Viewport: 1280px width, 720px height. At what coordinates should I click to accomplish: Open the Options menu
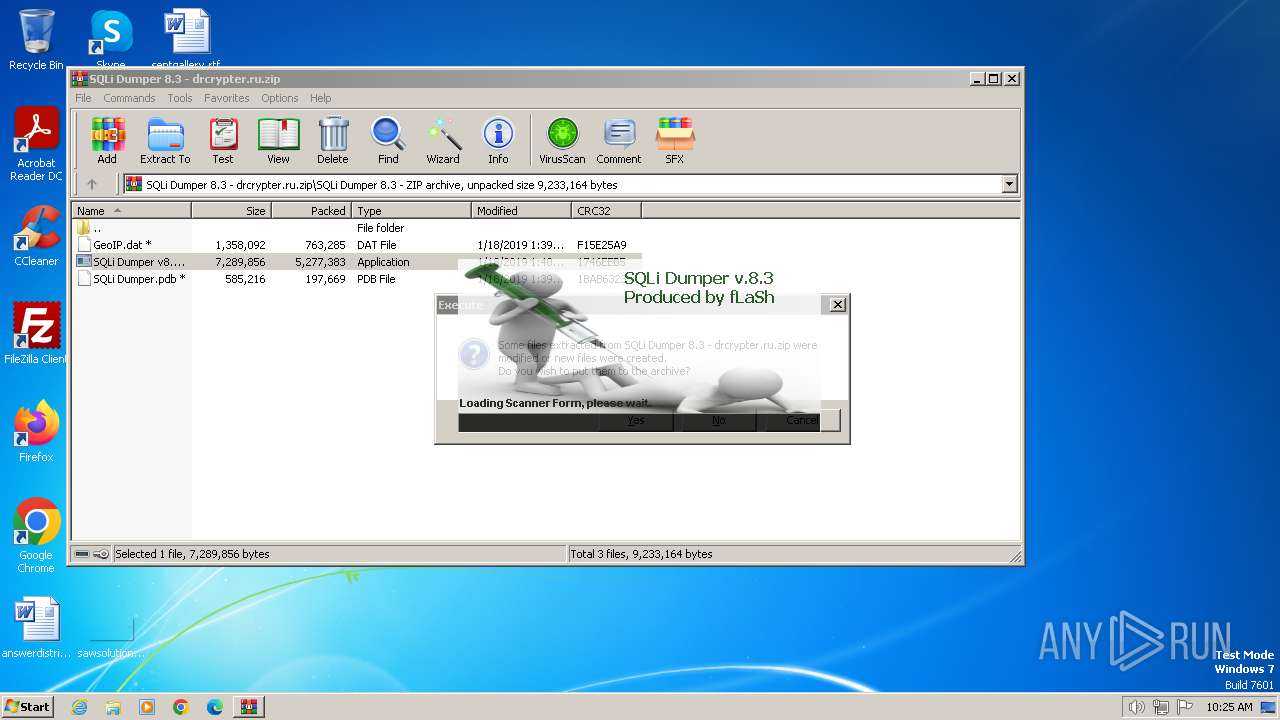click(280, 98)
